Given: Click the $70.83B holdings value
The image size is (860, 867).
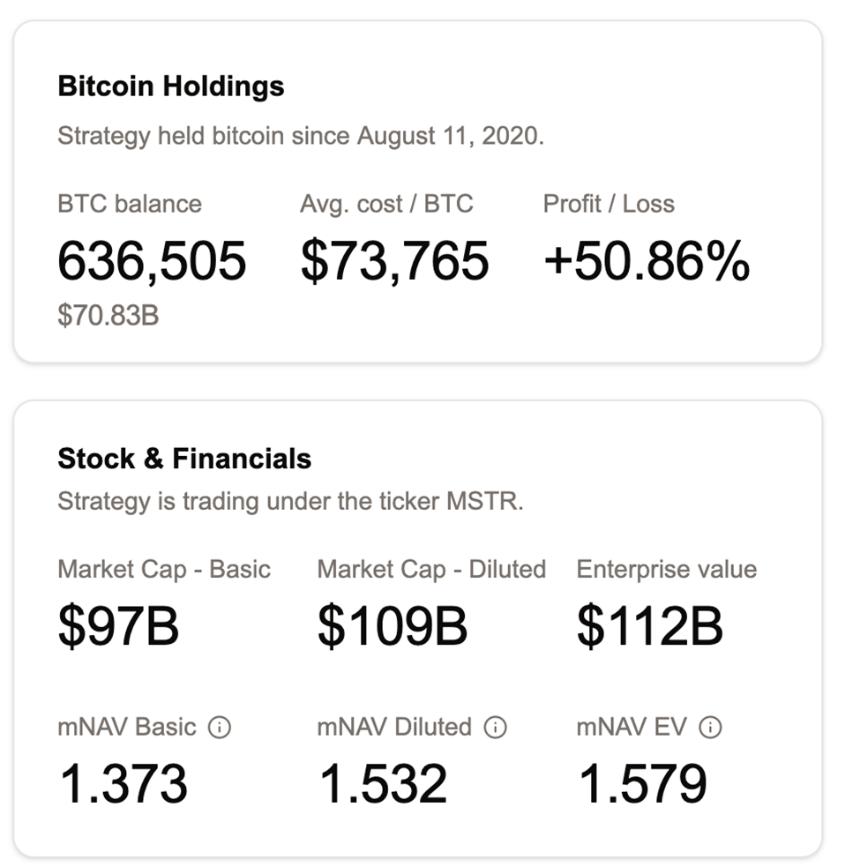Looking at the screenshot, I should pyautogui.click(x=108, y=317).
